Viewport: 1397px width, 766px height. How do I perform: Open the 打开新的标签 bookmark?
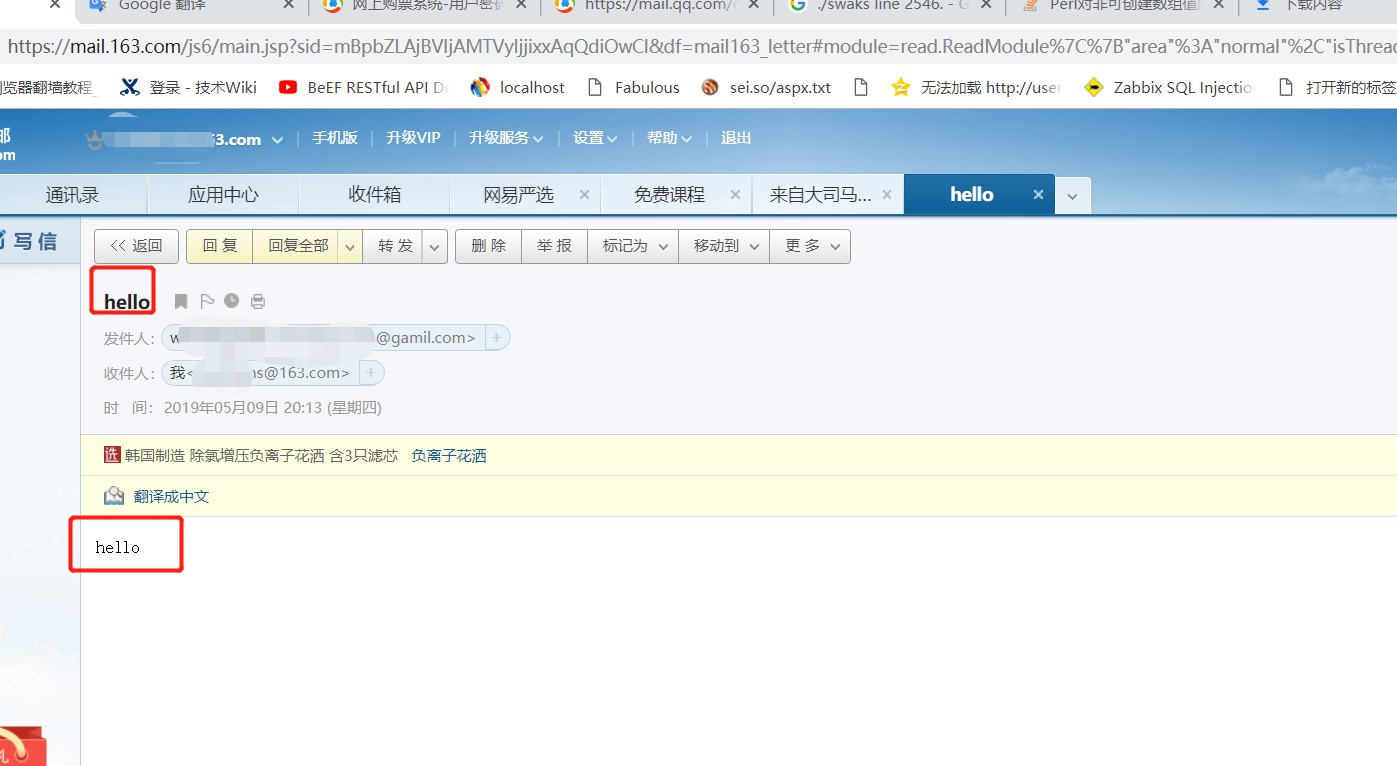pyautogui.click(x=1337, y=87)
